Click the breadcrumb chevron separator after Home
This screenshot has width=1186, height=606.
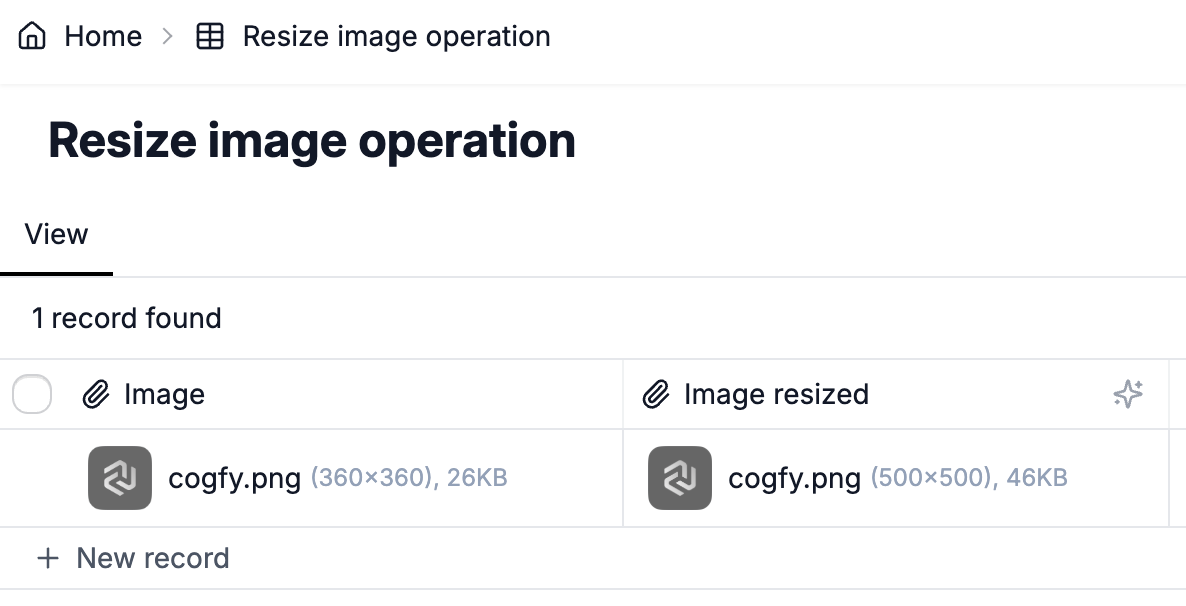168,36
